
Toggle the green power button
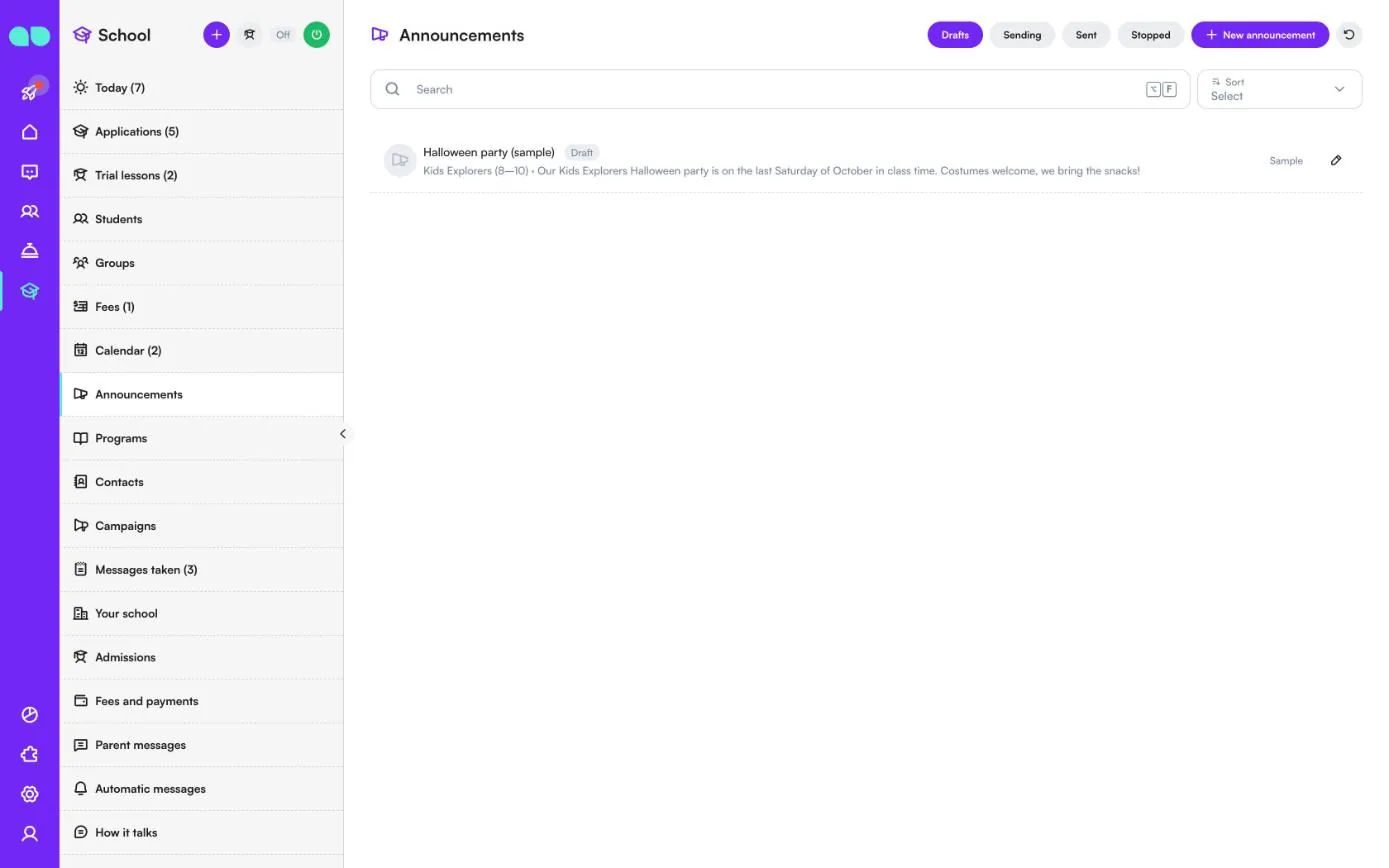coord(316,35)
